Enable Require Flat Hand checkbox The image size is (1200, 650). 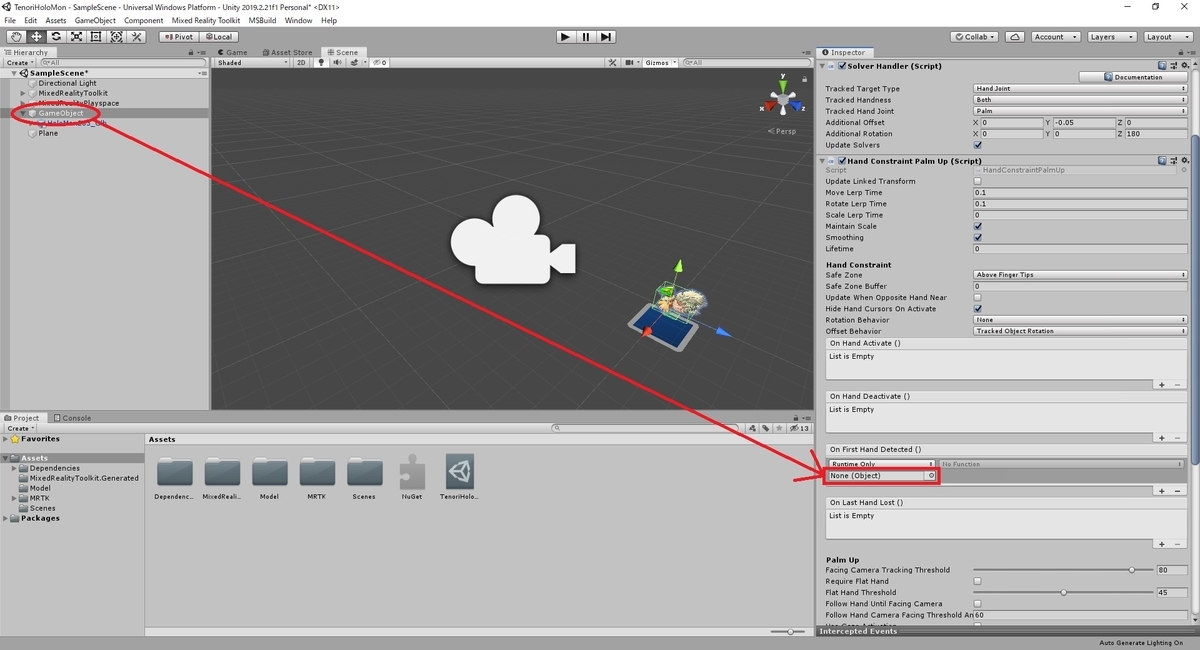pyautogui.click(x=977, y=581)
